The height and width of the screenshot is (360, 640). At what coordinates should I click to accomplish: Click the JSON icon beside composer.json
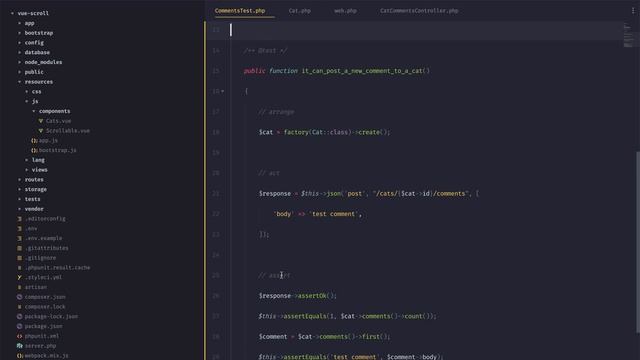point(20,297)
